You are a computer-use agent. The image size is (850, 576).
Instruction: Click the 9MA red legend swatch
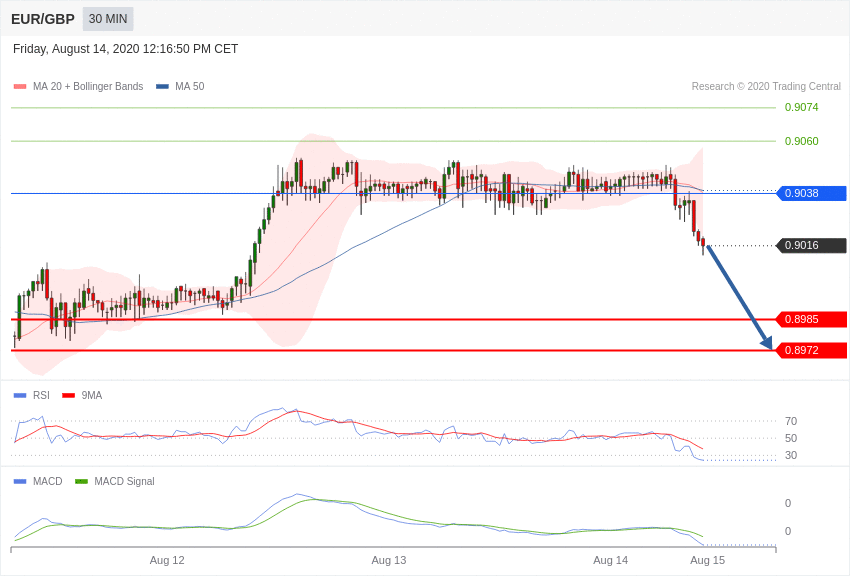[x=69, y=396]
